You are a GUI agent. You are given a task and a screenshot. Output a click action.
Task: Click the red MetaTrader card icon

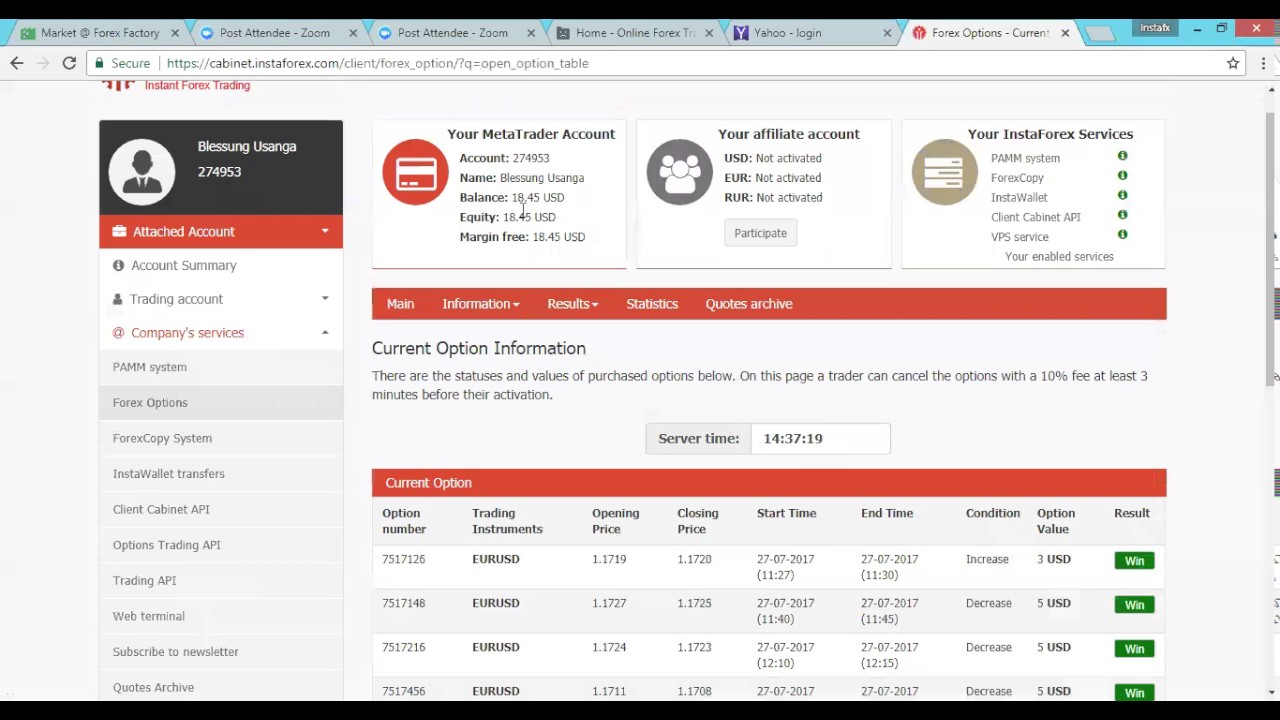[x=415, y=172]
